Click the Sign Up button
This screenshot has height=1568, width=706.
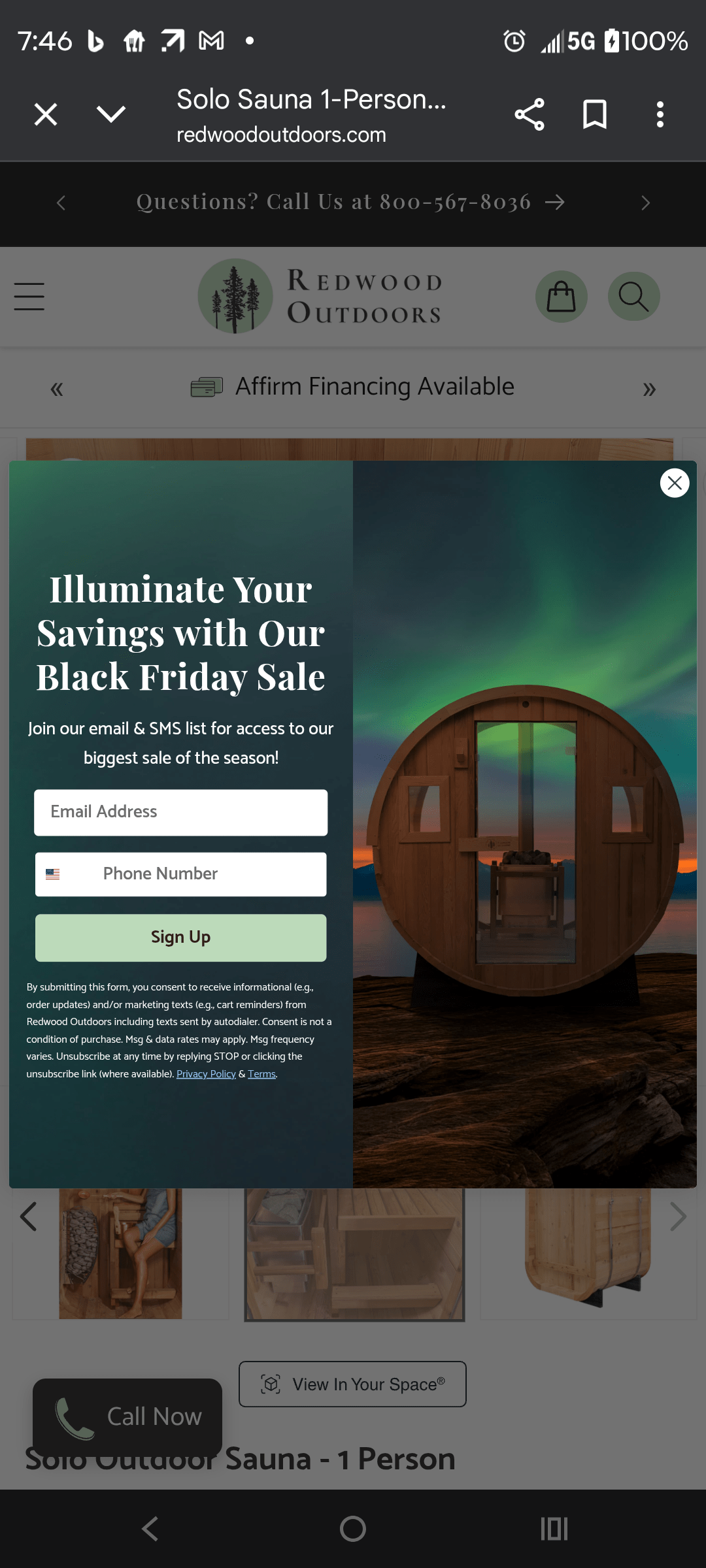click(x=181, y=938)
